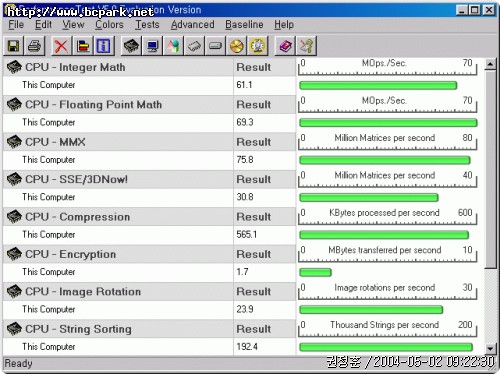This screenshot has width=500, height=374.
Task: Click the Print toolbar icon
Action: pyautogui.click(x=34, y=46)
